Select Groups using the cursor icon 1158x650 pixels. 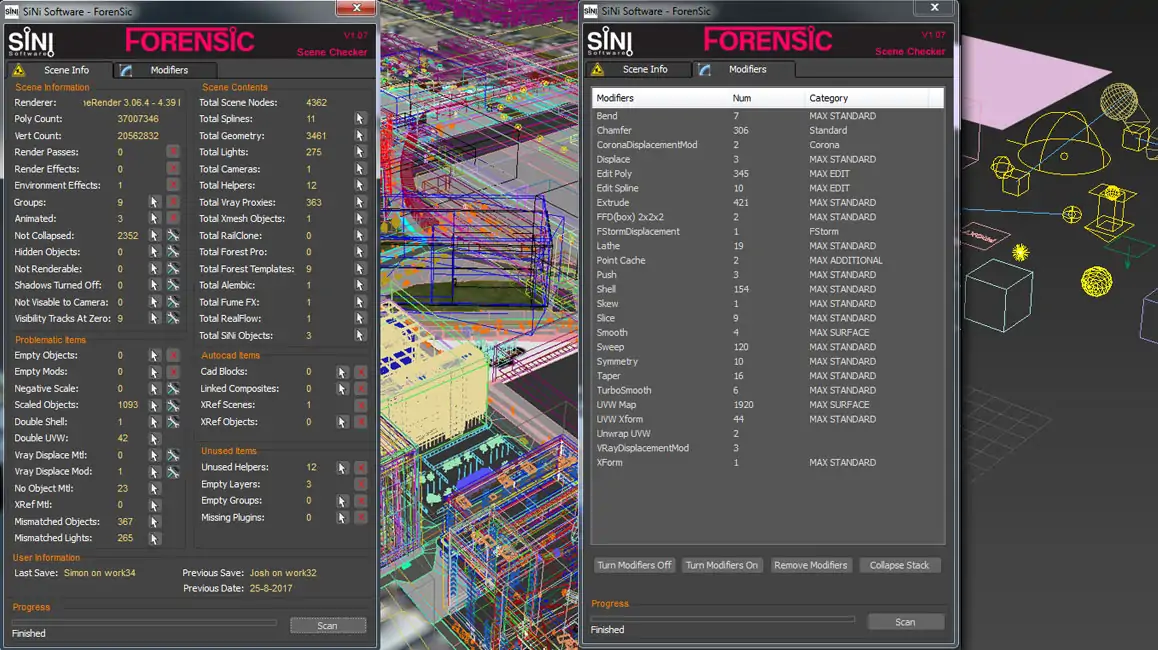155,202
